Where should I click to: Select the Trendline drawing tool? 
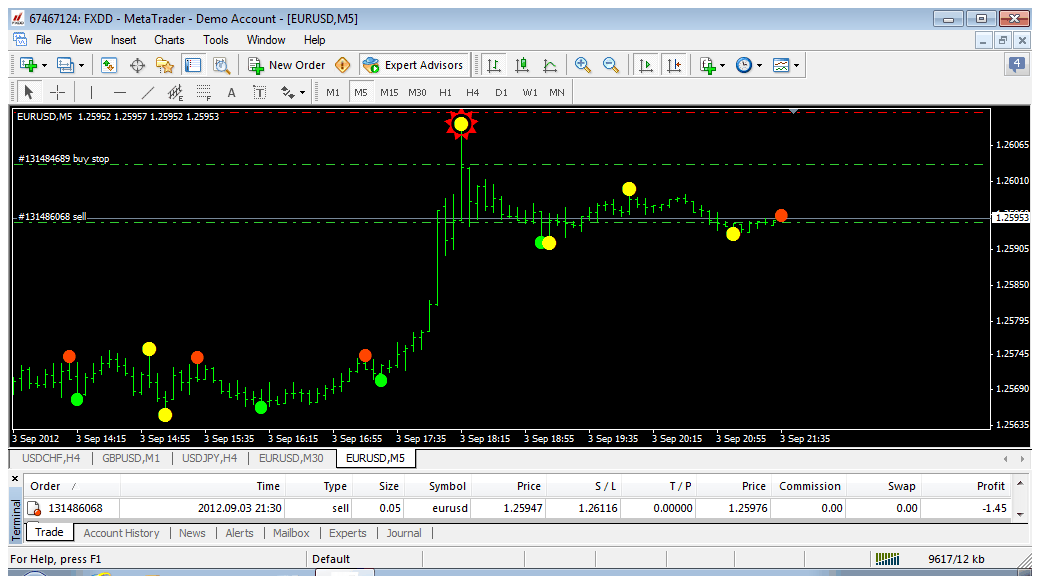[x=148, y=92]
